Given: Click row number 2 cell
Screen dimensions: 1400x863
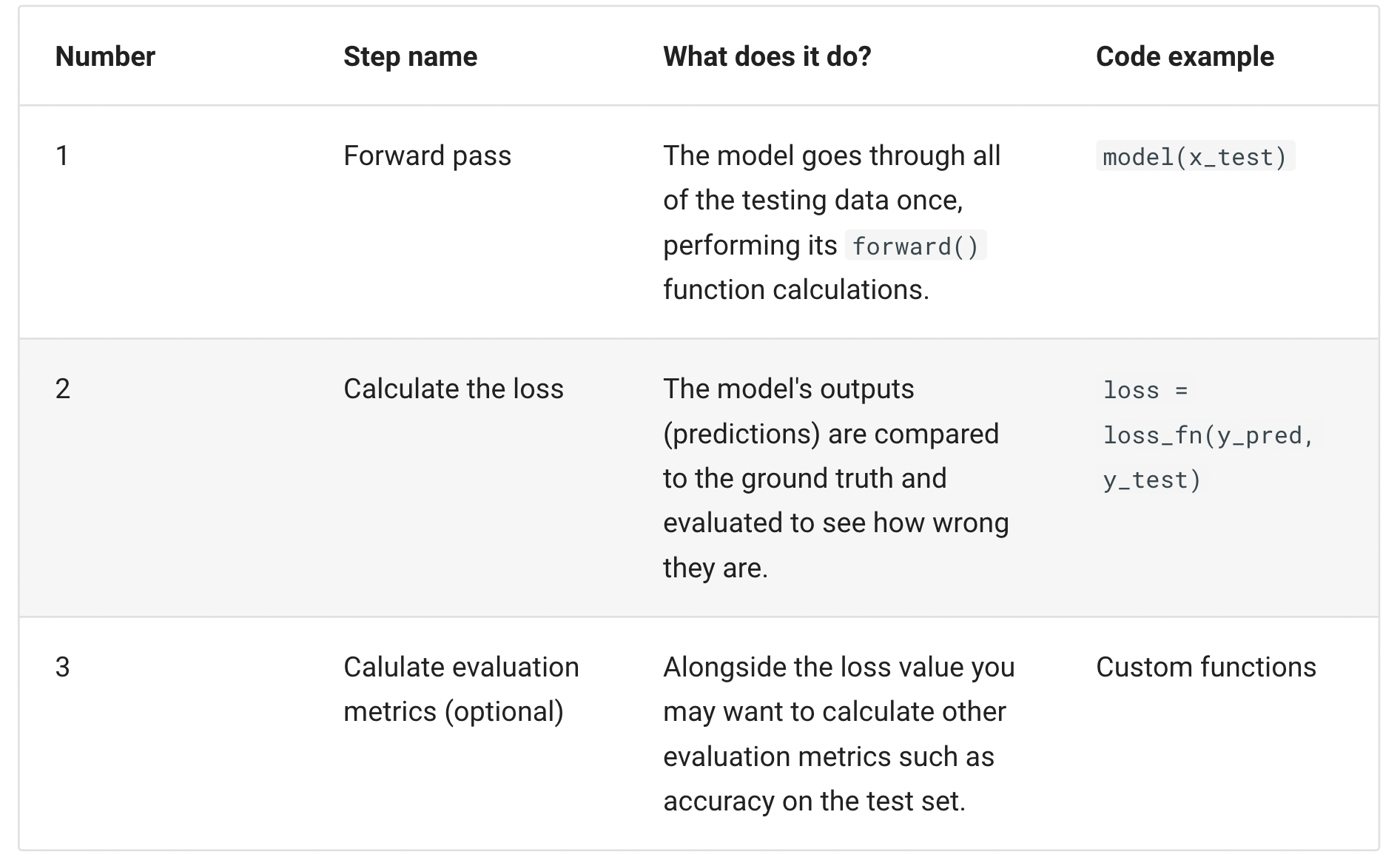Looking at the screenshot, I should [x=63, y=389].
